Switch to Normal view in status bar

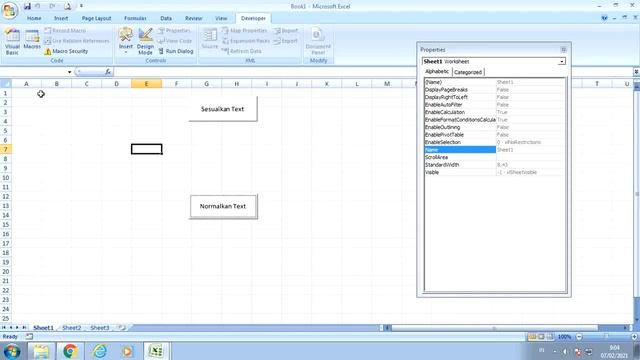point(532,337)
